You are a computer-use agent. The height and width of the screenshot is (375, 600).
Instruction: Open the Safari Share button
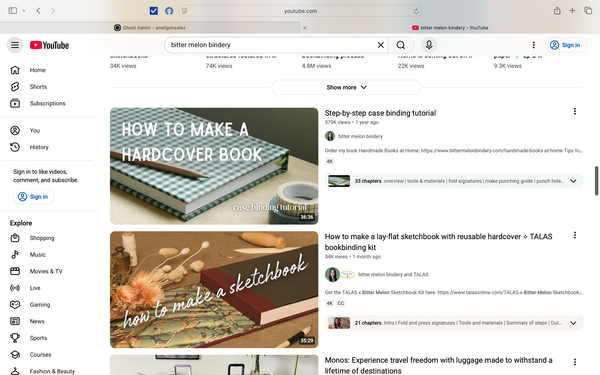point(557,11)
